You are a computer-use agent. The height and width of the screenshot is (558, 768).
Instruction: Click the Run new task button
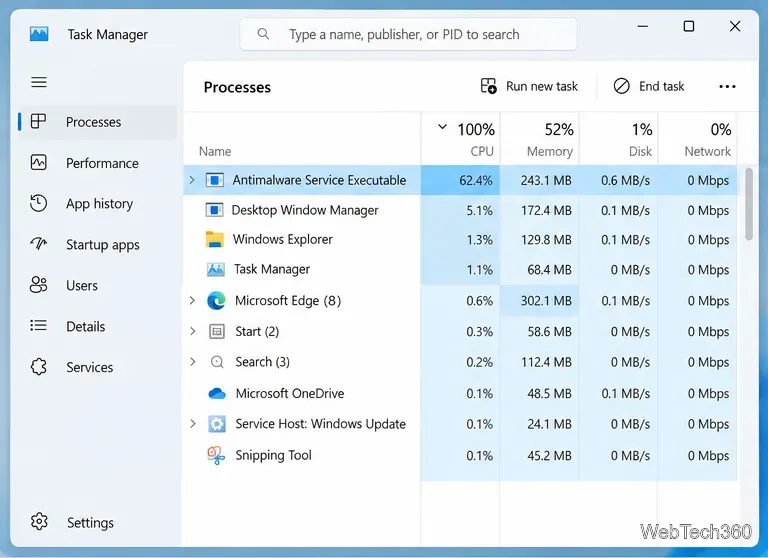529,87
